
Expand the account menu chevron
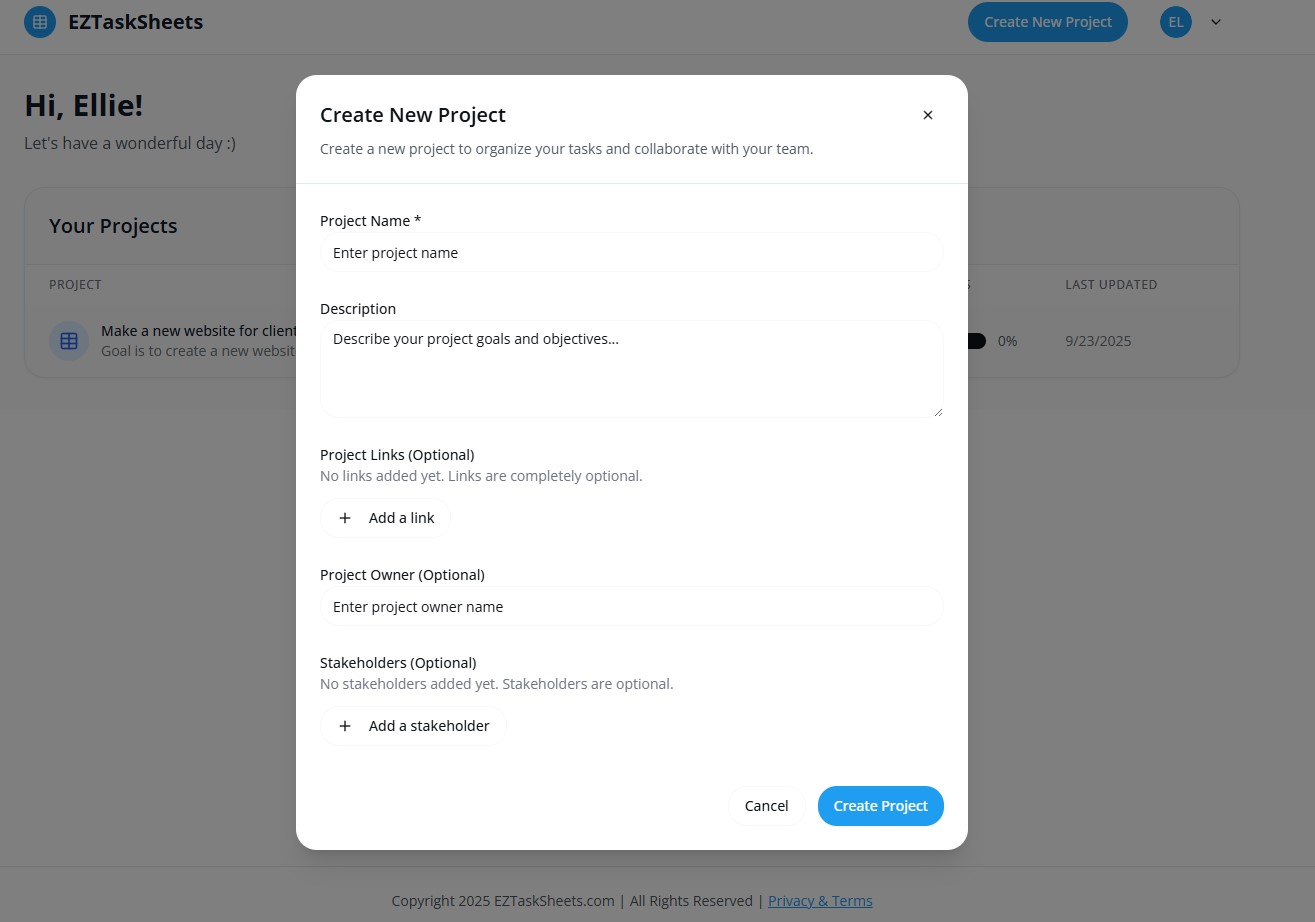click(1216, 22)
